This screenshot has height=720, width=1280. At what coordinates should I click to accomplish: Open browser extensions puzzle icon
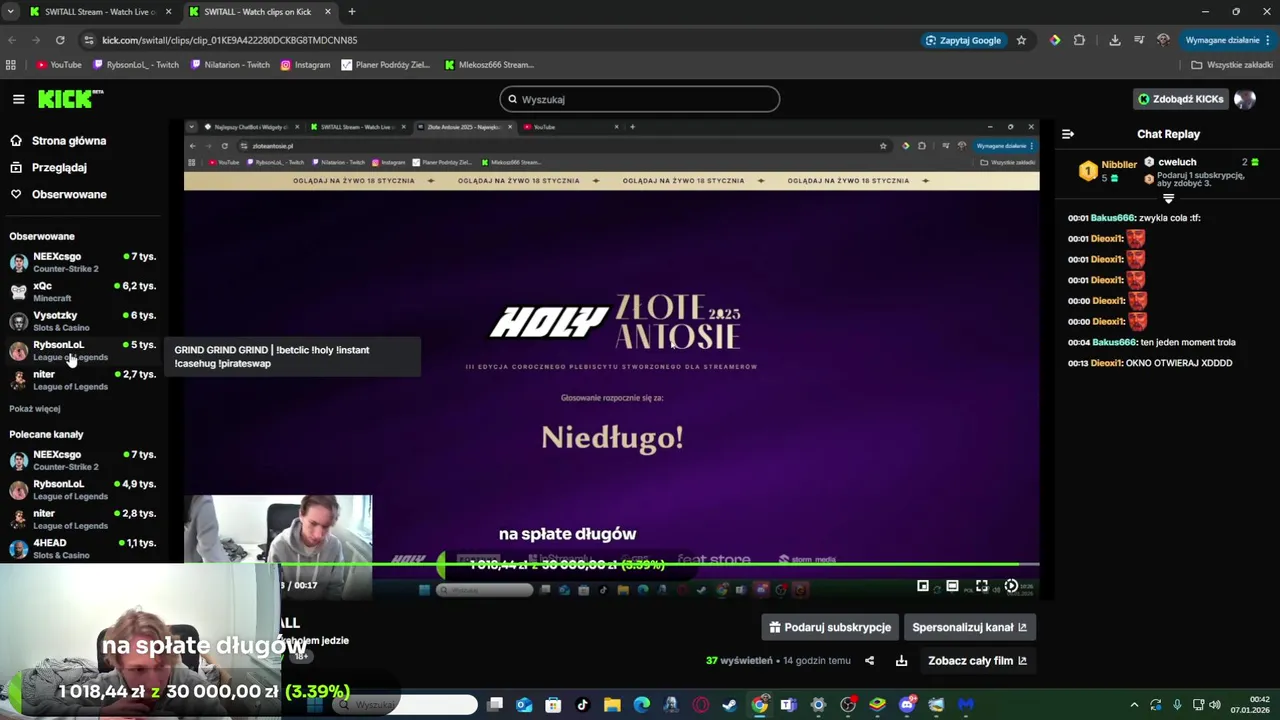coord(1079,40)
